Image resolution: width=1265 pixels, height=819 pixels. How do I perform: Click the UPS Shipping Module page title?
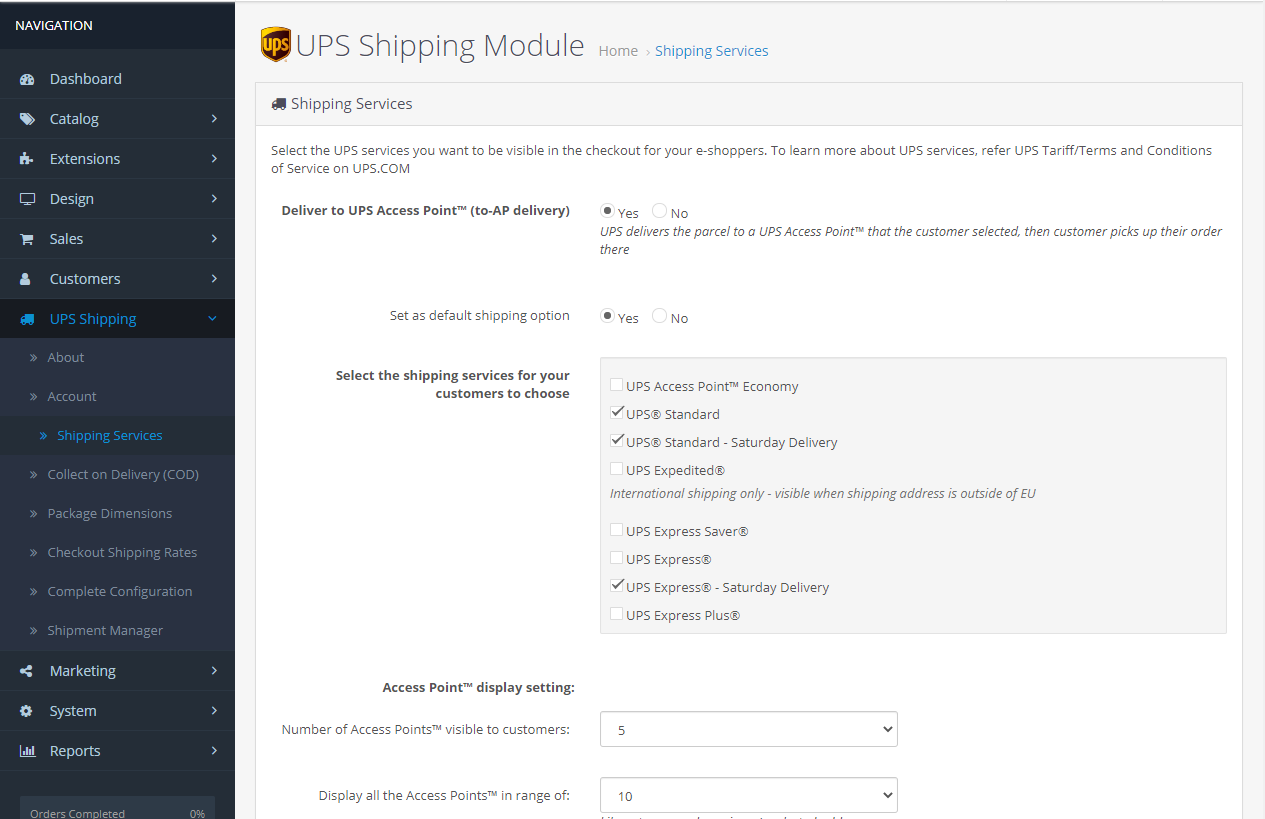coord(440,46)
